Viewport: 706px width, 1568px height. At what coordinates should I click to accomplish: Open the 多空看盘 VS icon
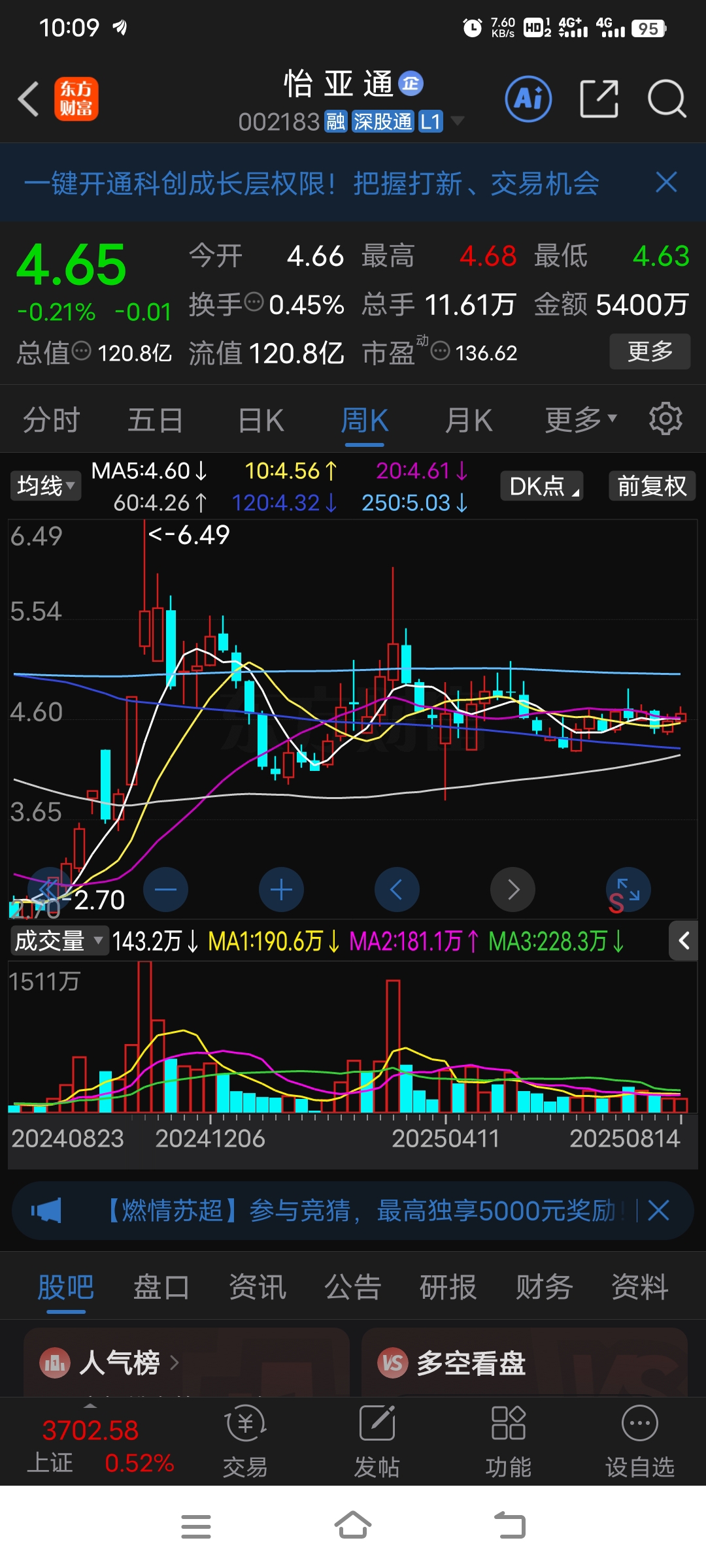(x=393, y=1363)
